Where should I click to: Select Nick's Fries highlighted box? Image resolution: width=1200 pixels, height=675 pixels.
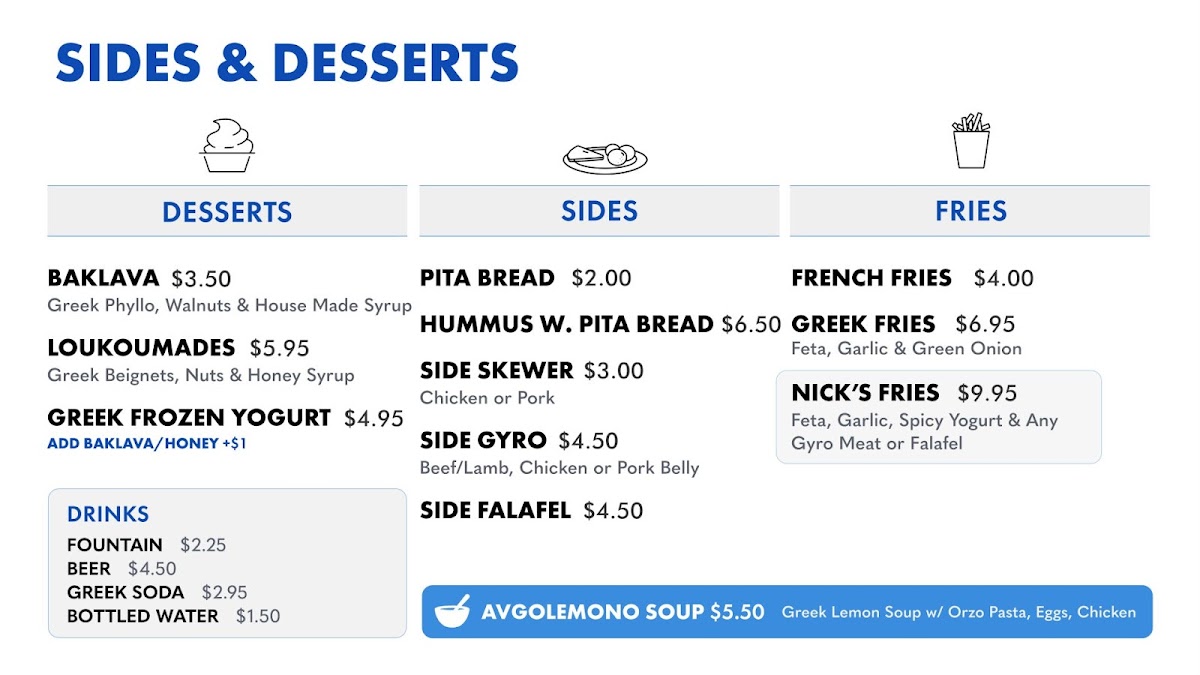click(939, 417)
